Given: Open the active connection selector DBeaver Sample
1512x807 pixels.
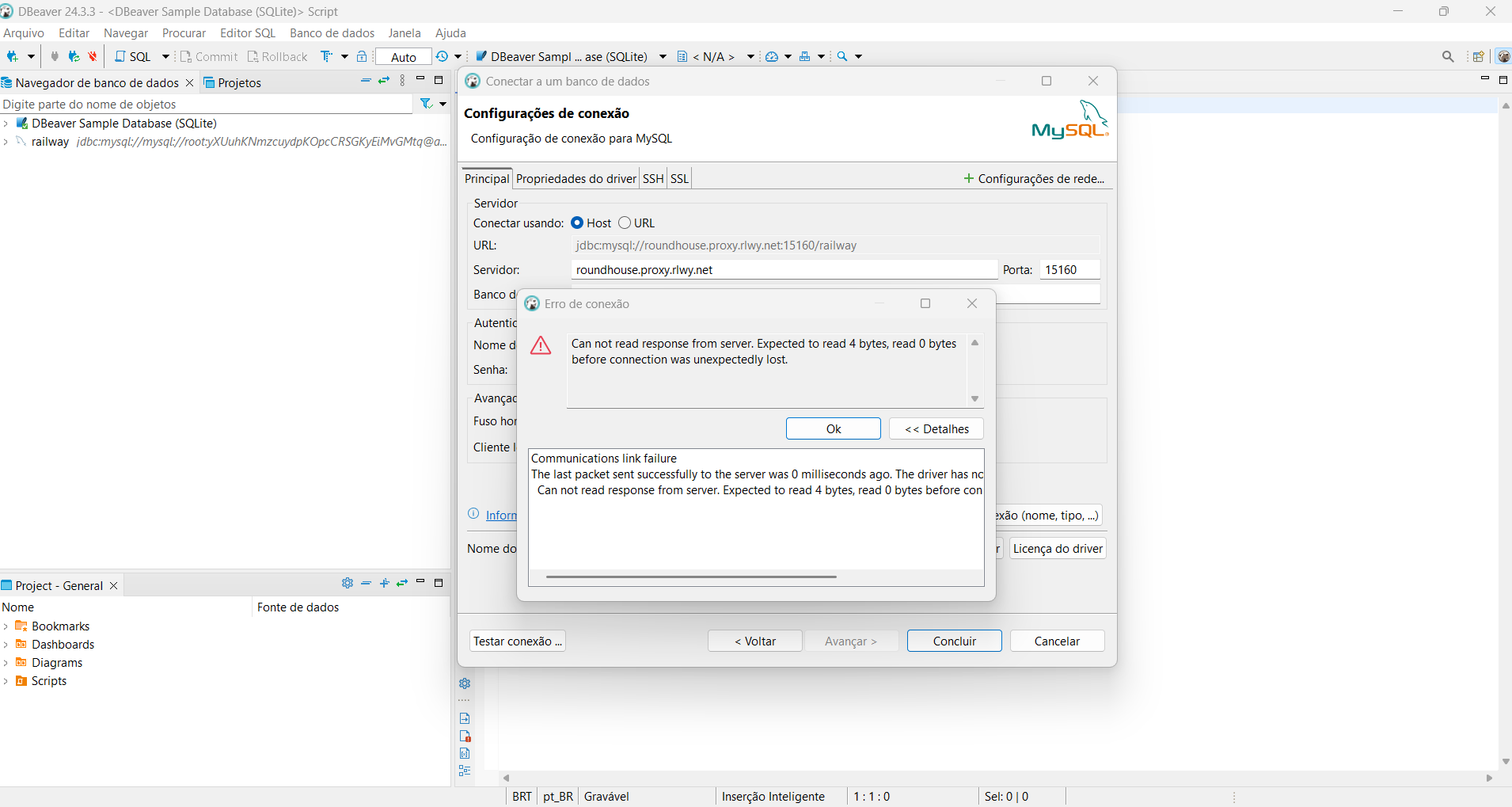Looking at the screenshot, I should pos(570,56).
